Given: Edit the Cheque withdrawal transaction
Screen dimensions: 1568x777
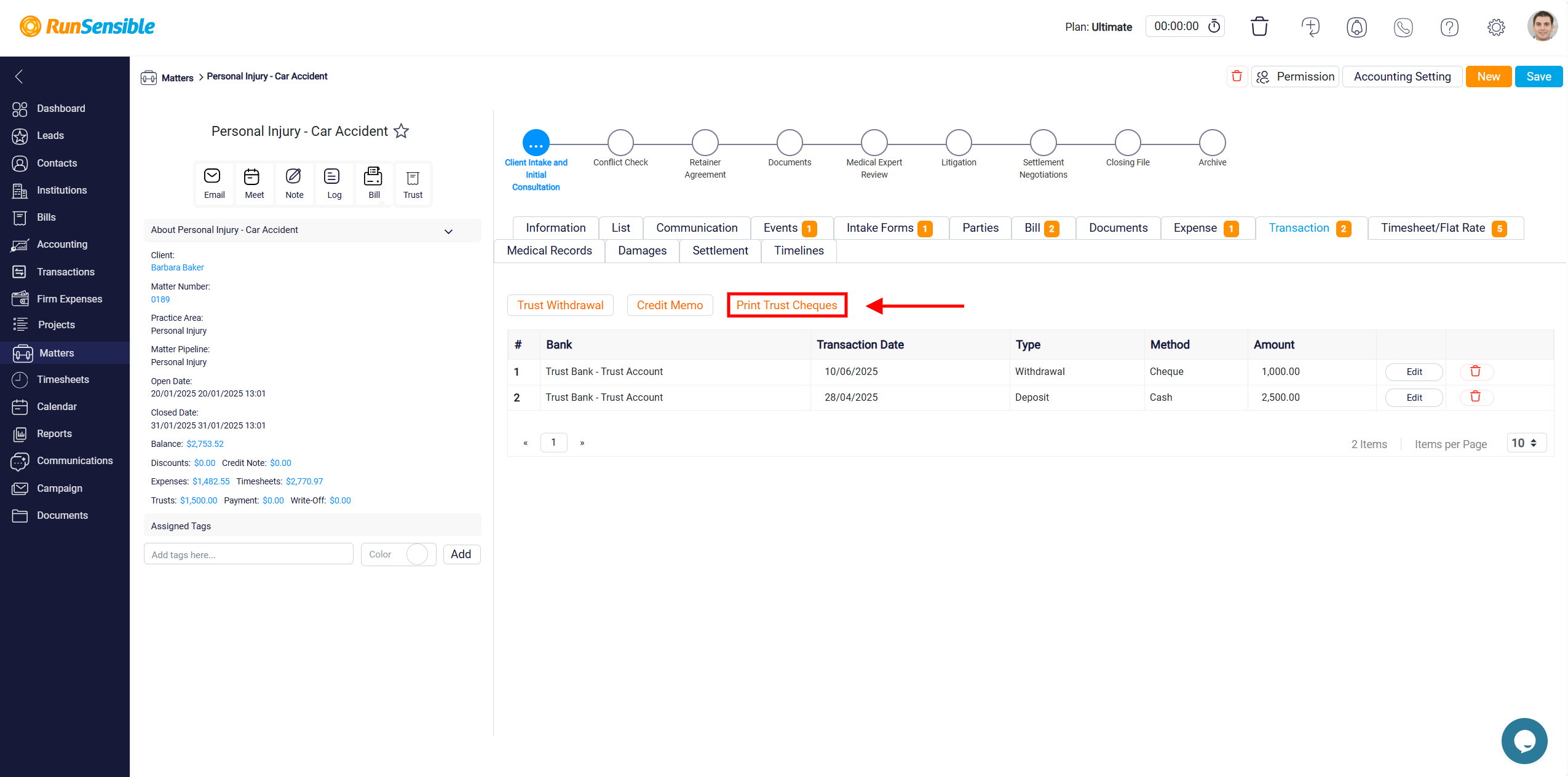Looking at the screenshot, I should (1414, 372).
